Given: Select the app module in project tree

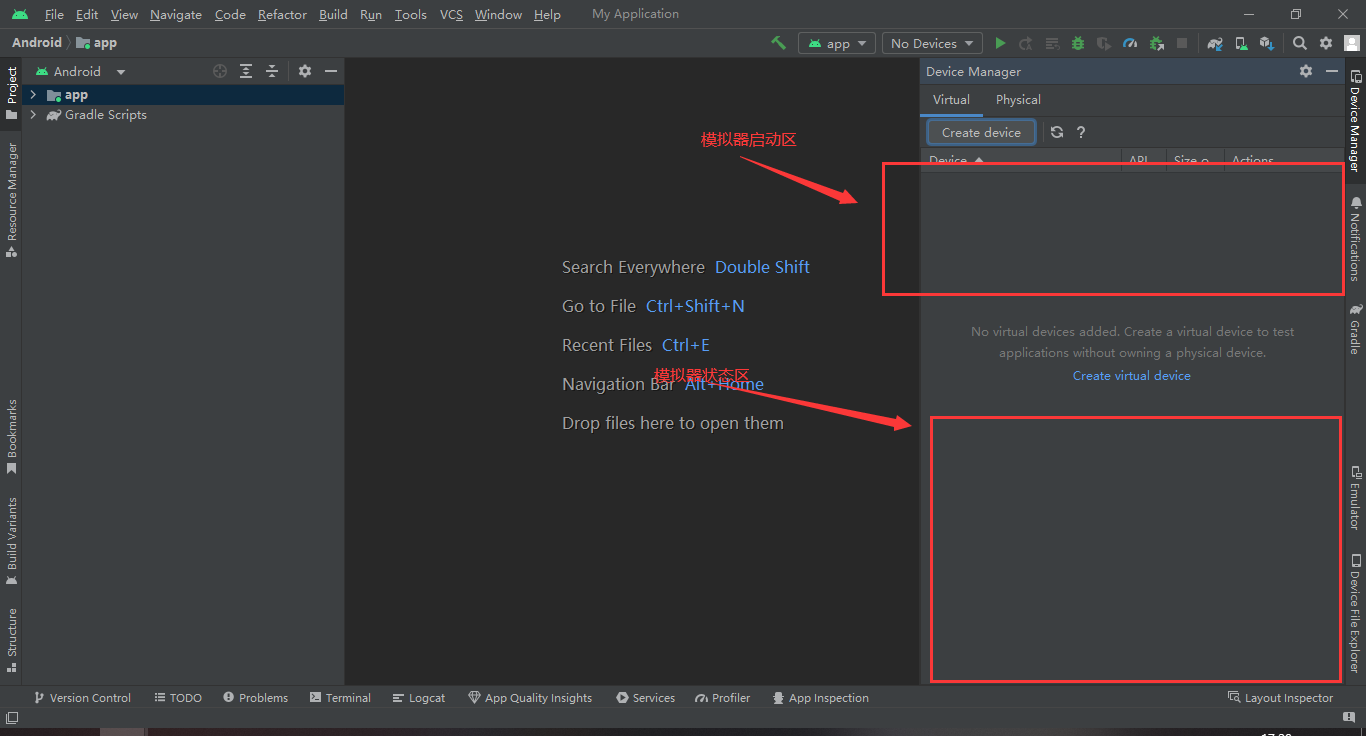Looking at the screenshot, I should point(183,95).
